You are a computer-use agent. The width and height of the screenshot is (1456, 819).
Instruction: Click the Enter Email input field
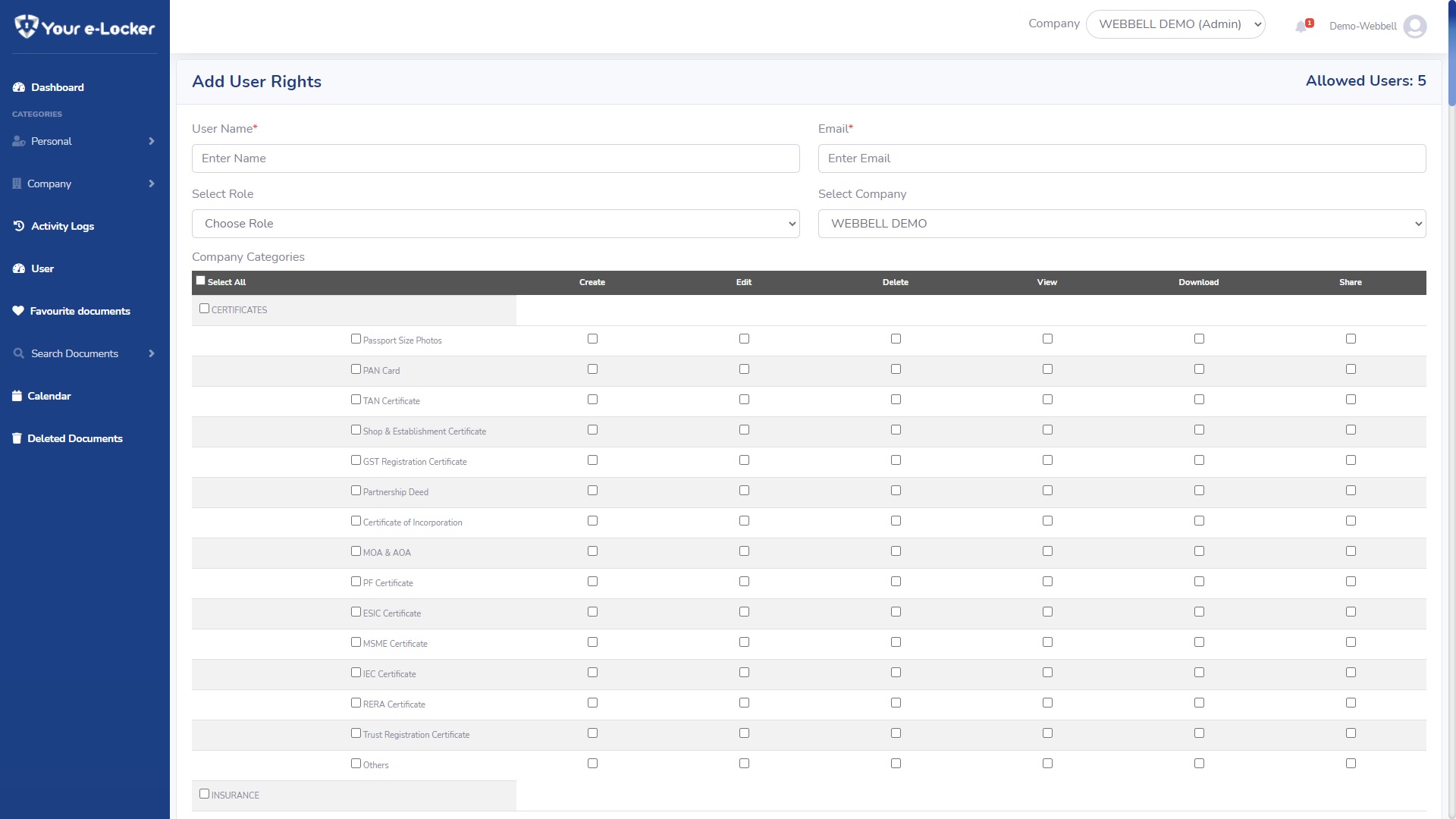coord(1122,158)
